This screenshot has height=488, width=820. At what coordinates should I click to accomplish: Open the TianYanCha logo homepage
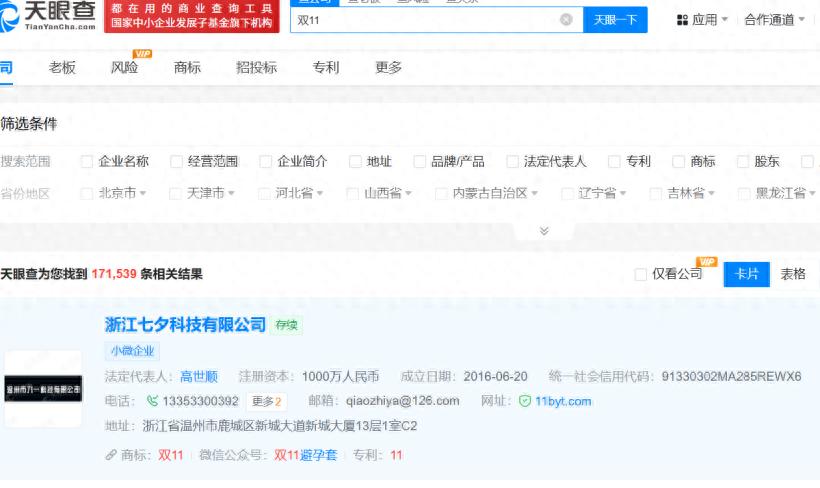tap(48, 16)
